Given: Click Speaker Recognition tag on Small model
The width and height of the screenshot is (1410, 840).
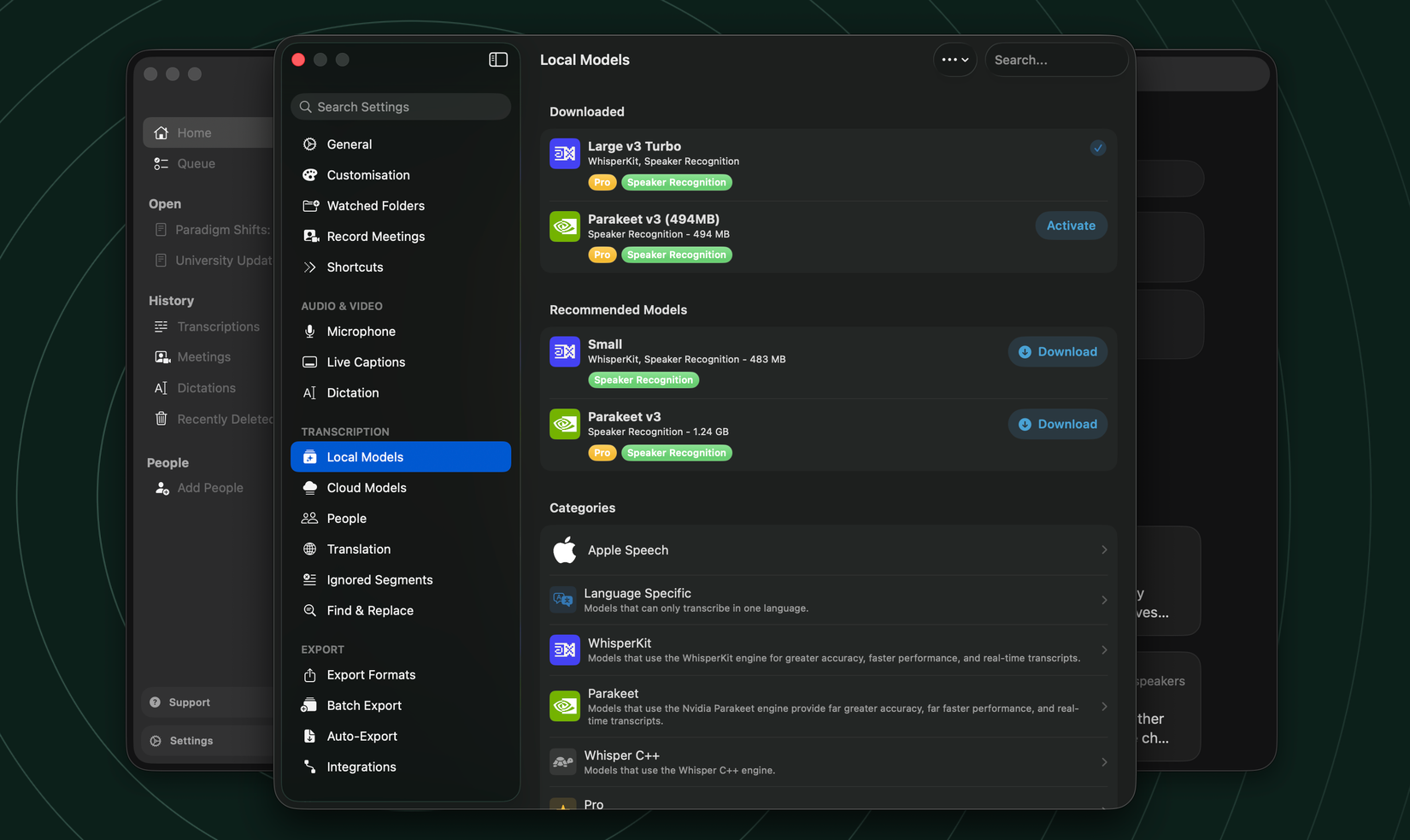Looking at the screenshot, I should pos(643,380).
